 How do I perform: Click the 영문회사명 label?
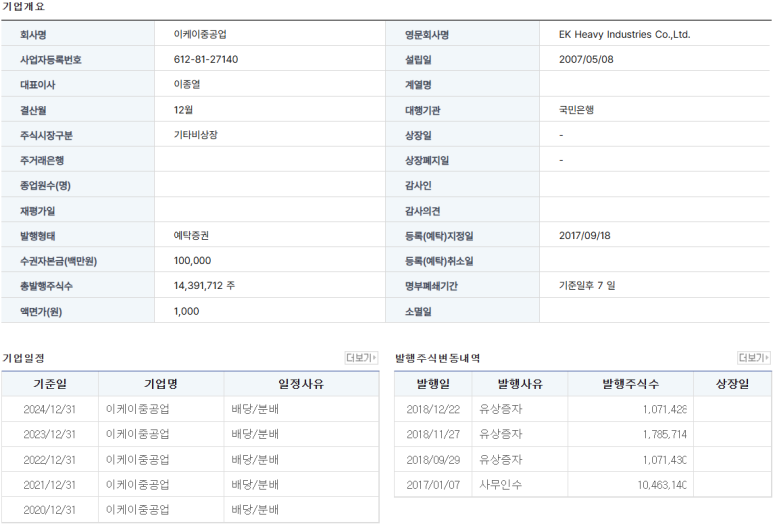(x=427, y=35)
